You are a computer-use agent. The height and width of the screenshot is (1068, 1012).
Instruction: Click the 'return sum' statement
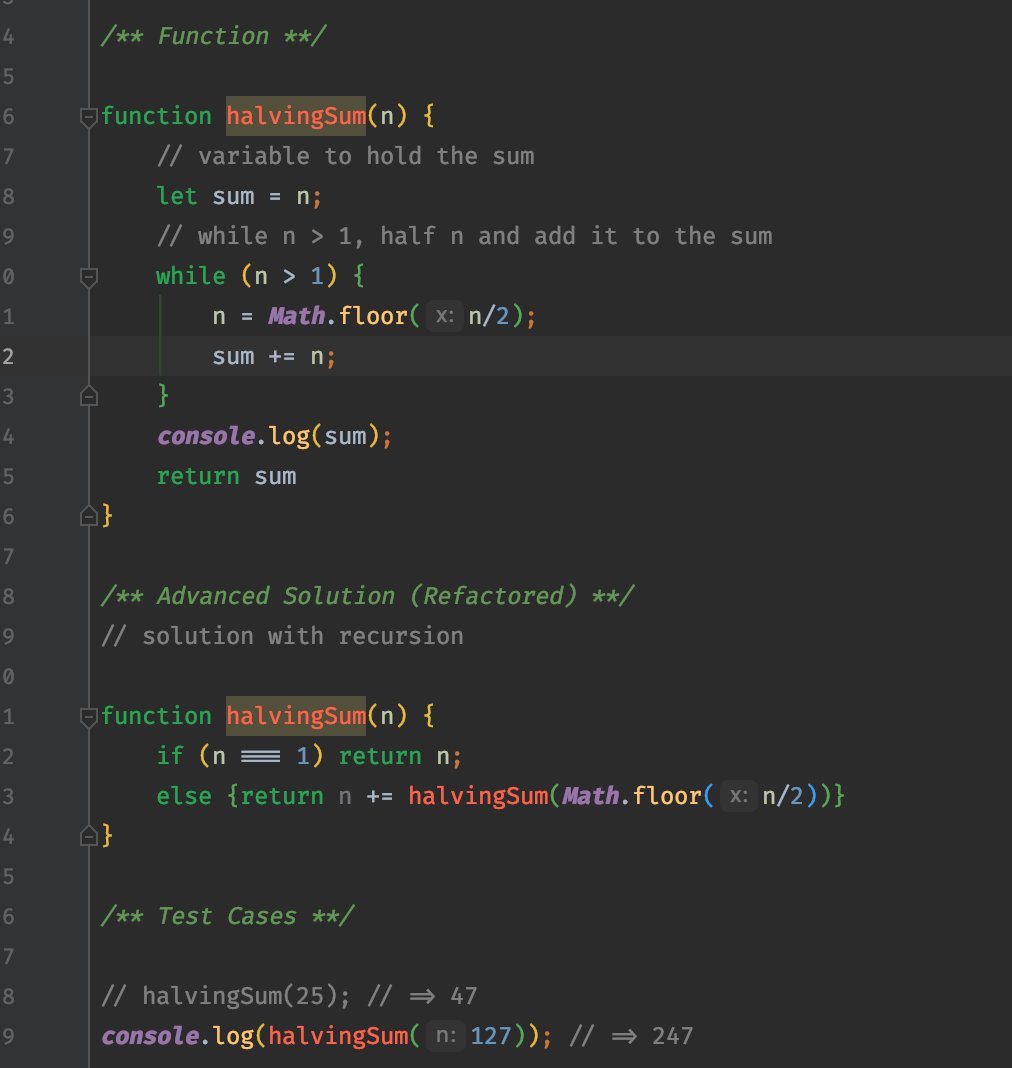(226, 476)
